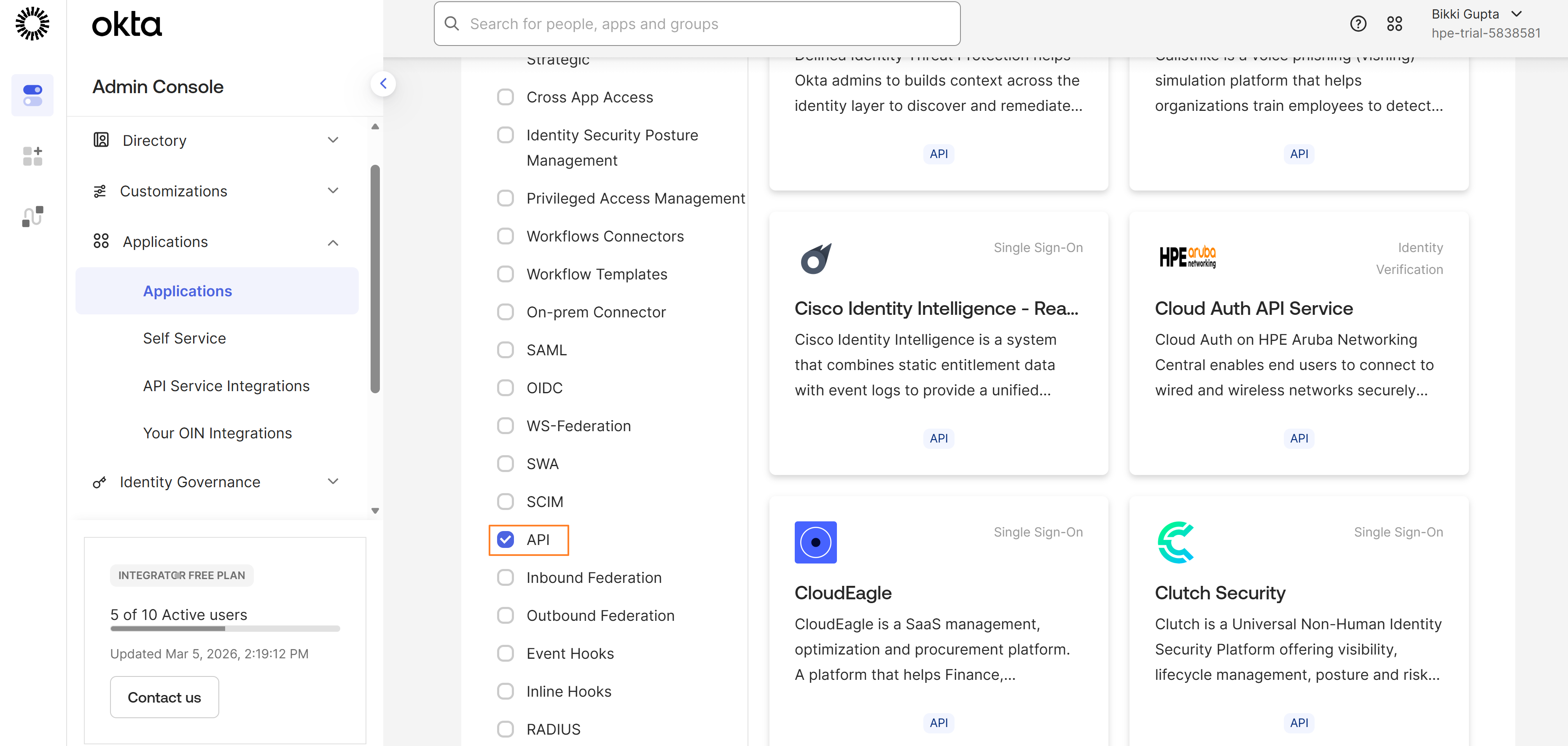1568x746 pixels.
Task: Click the Contact us button
Action: point(164,698)
